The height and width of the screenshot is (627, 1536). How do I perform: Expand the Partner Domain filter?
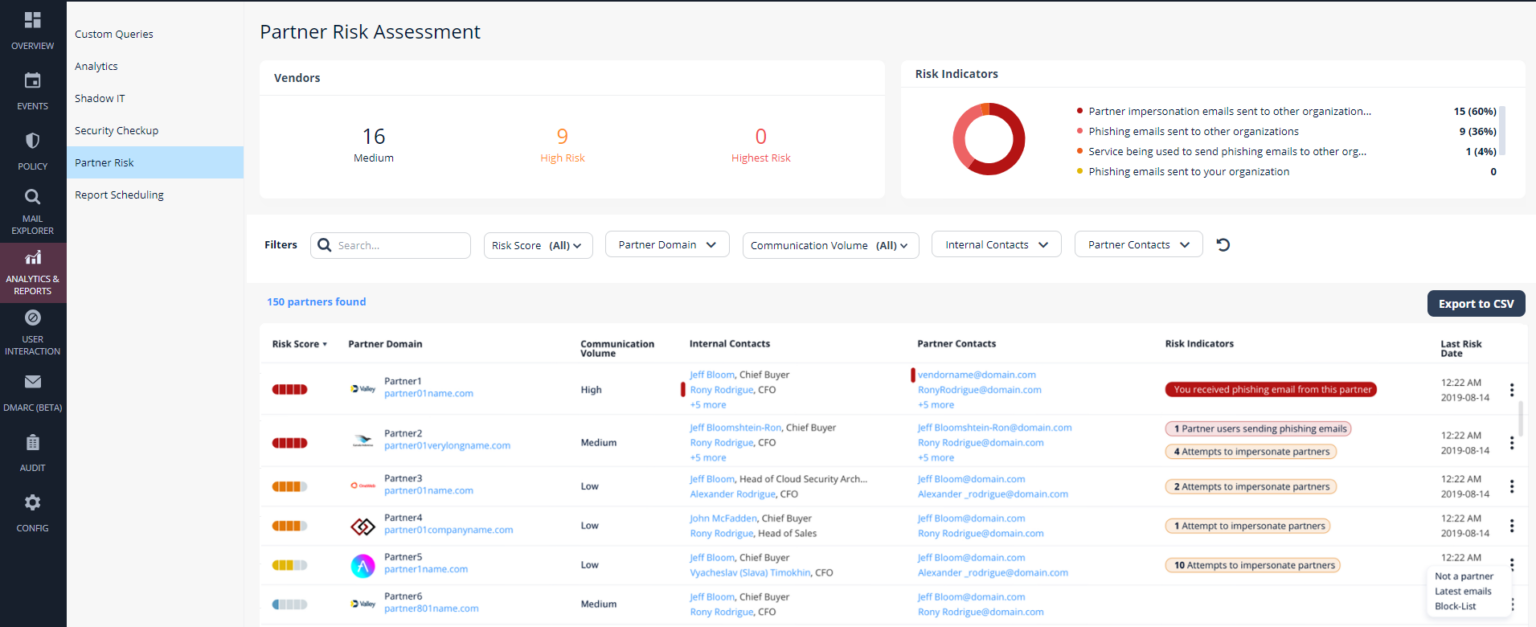coord(666,243)
